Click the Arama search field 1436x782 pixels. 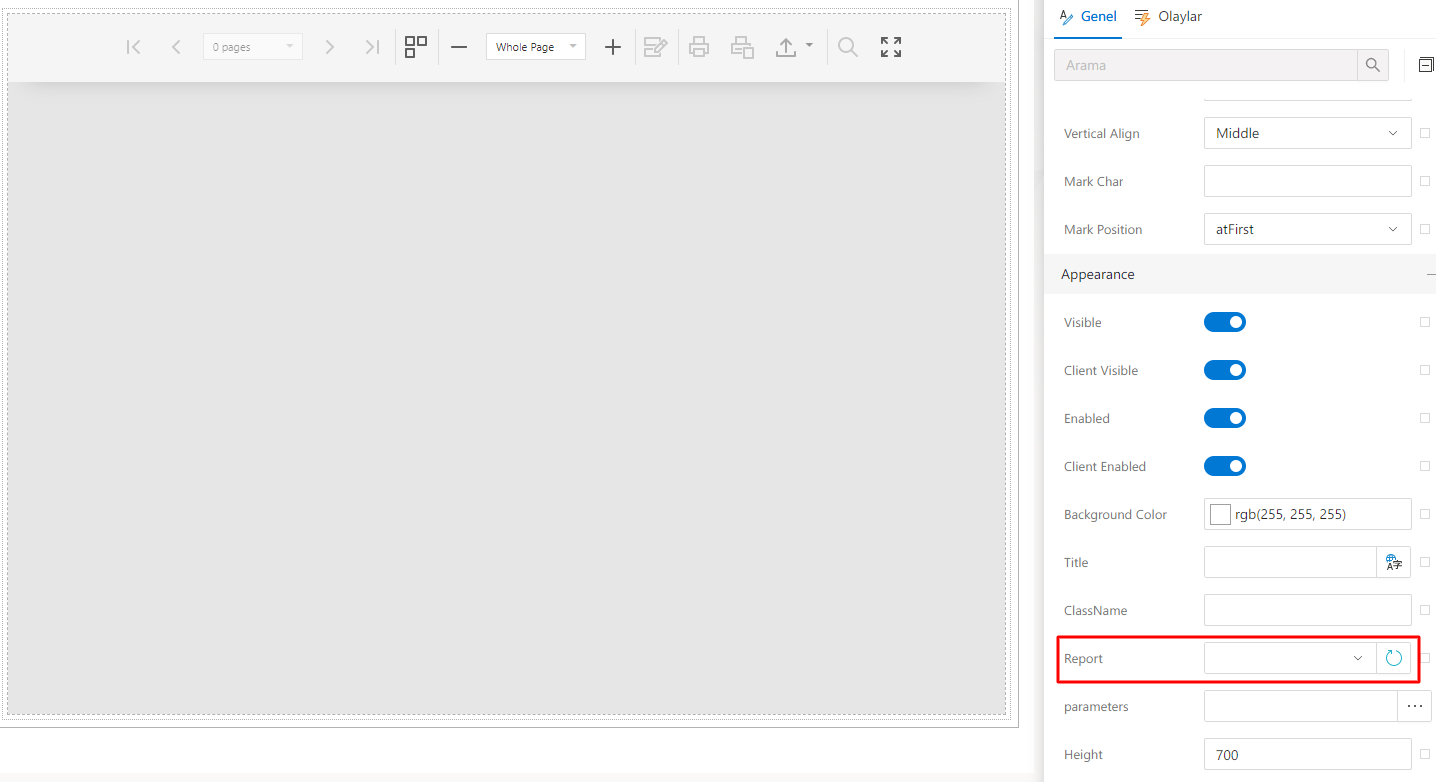(x=1206, y=65)
